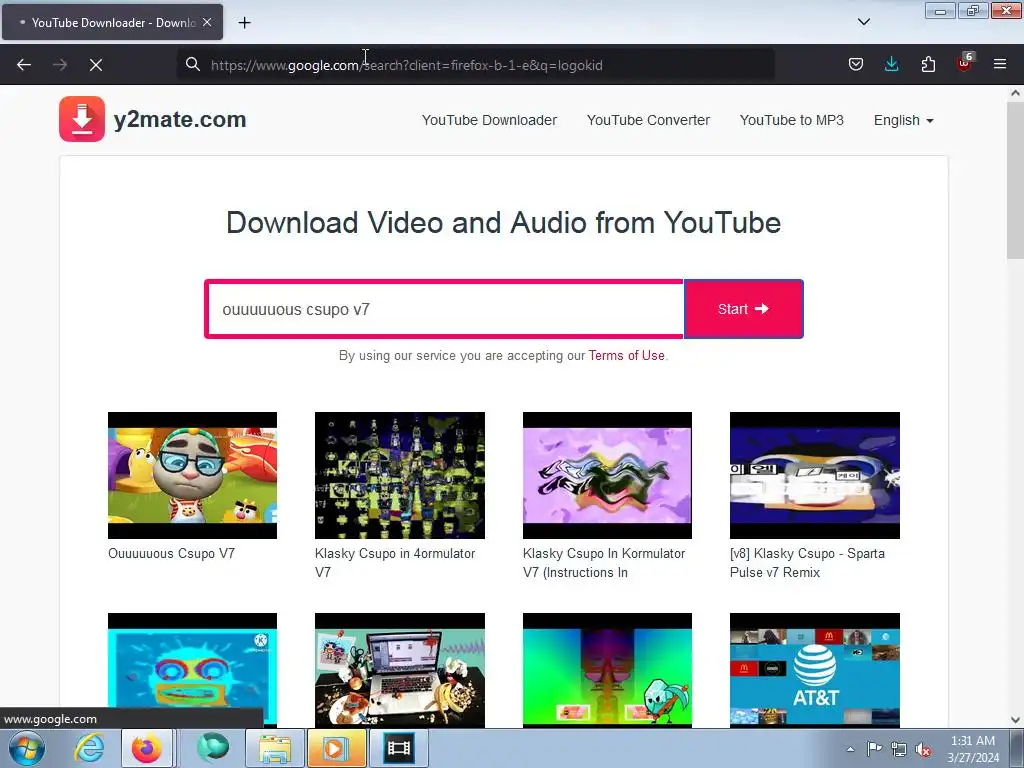Select the AT&T logo thumbnail
Image resolution: width=1024 pixels, height=768 pixels.
tap(814, 670)
